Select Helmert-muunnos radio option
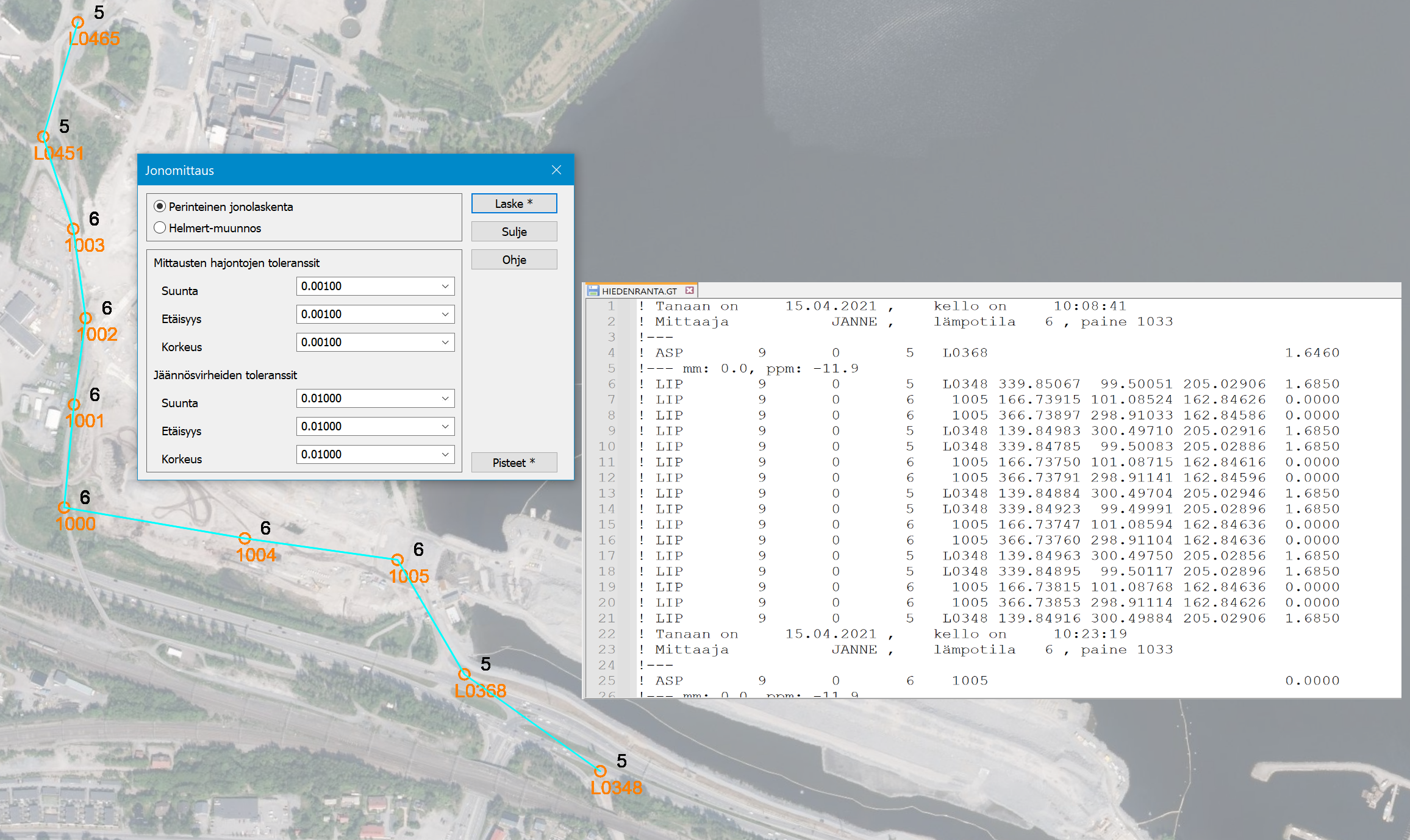This screenshot has height=840, width=1410. pos(160,228)
